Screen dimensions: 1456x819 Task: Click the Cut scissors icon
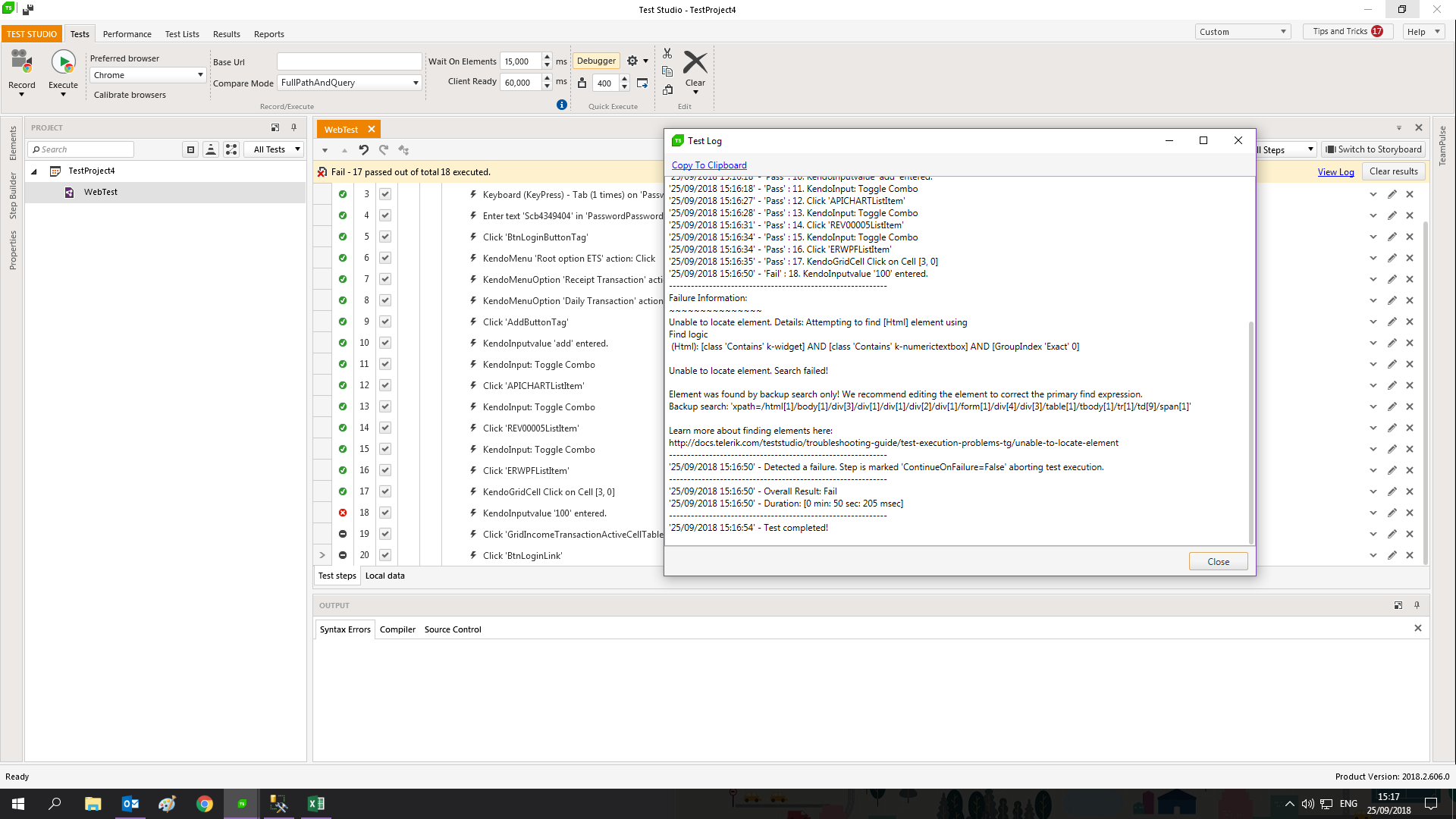tap(667, 54)
